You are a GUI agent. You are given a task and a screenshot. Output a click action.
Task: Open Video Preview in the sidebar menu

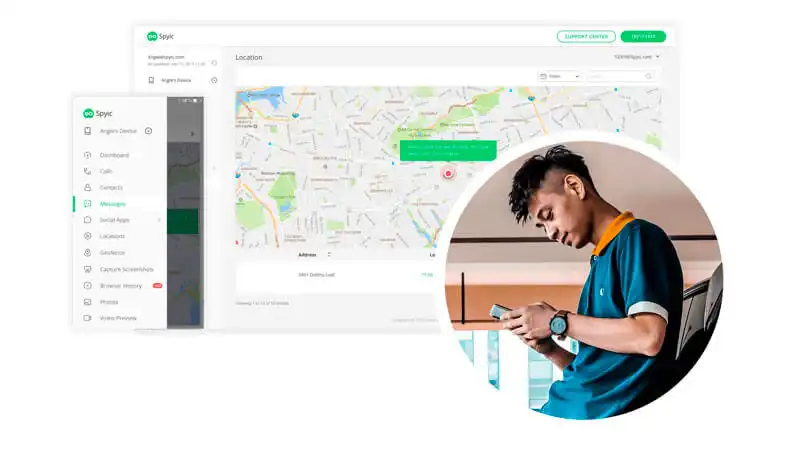pos(118,318)
